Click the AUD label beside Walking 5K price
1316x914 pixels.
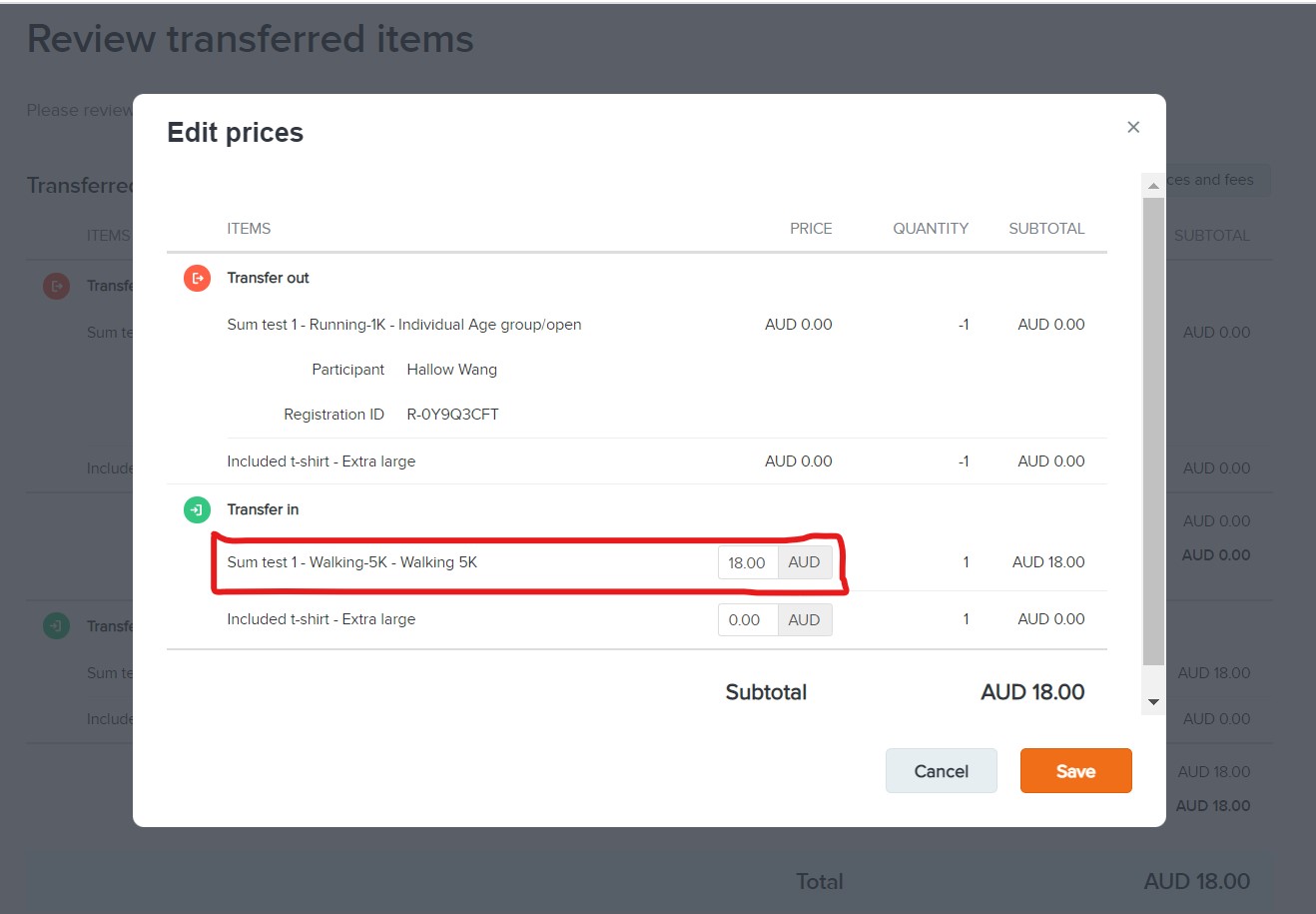click(x=804, y=562)
